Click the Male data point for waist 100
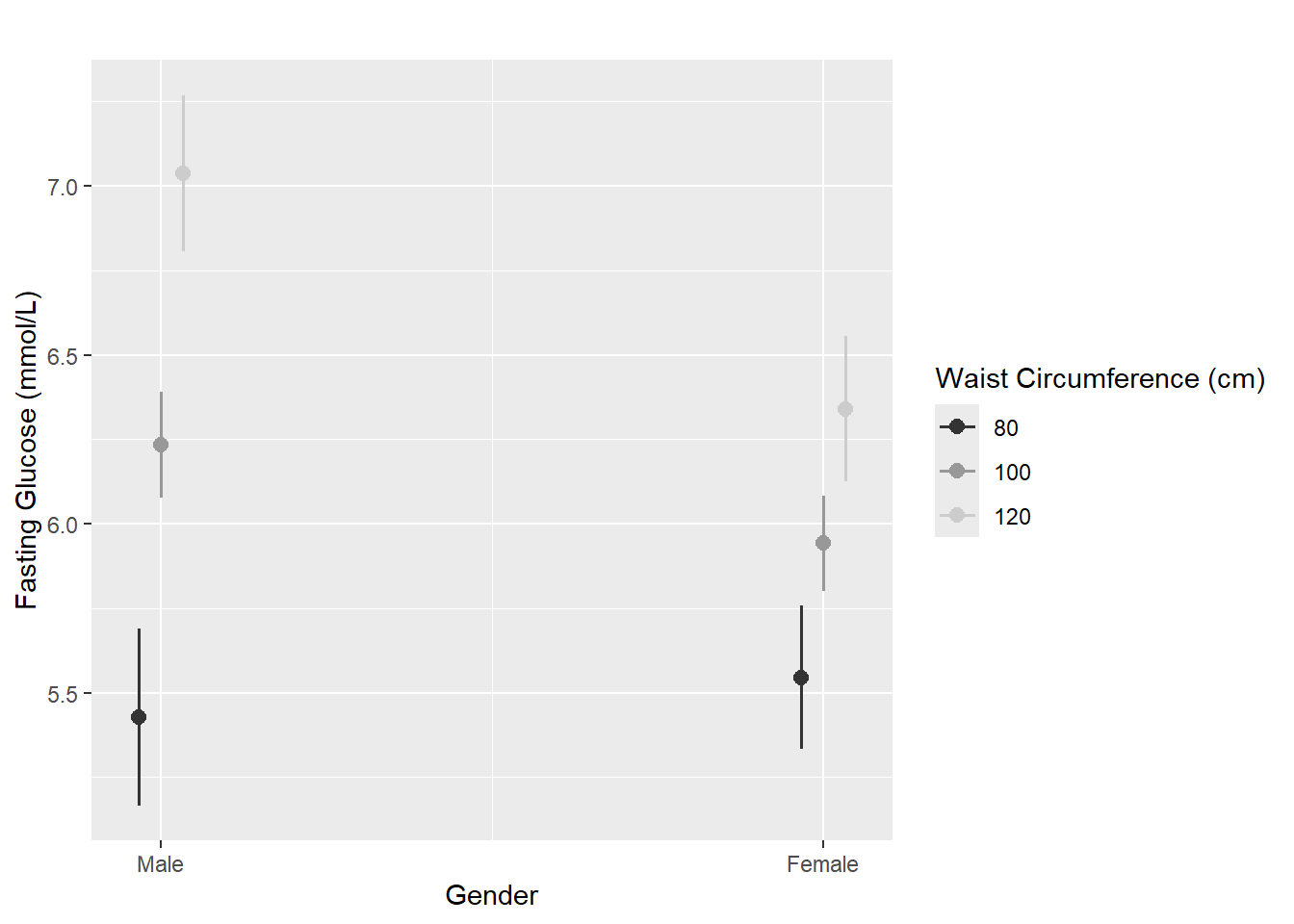 click(161, 445)
